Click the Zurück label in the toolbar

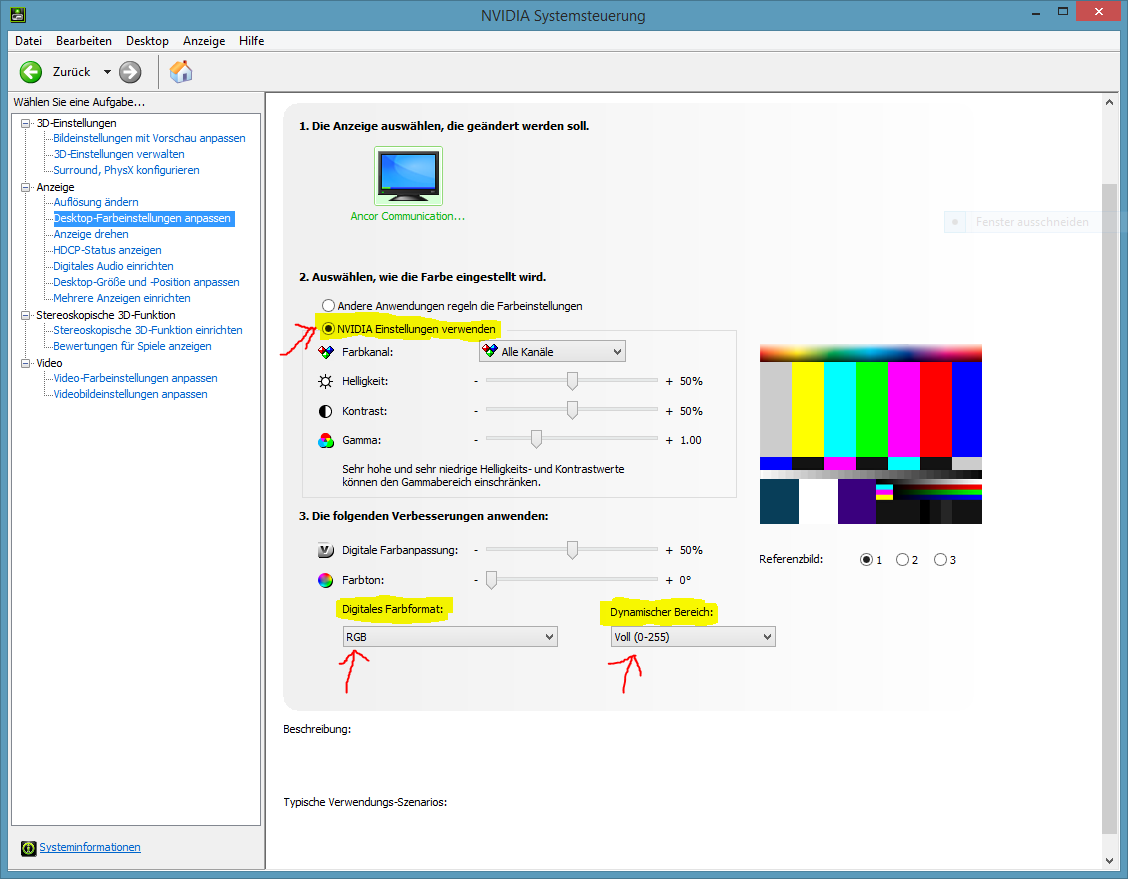(x=72, y=72)
